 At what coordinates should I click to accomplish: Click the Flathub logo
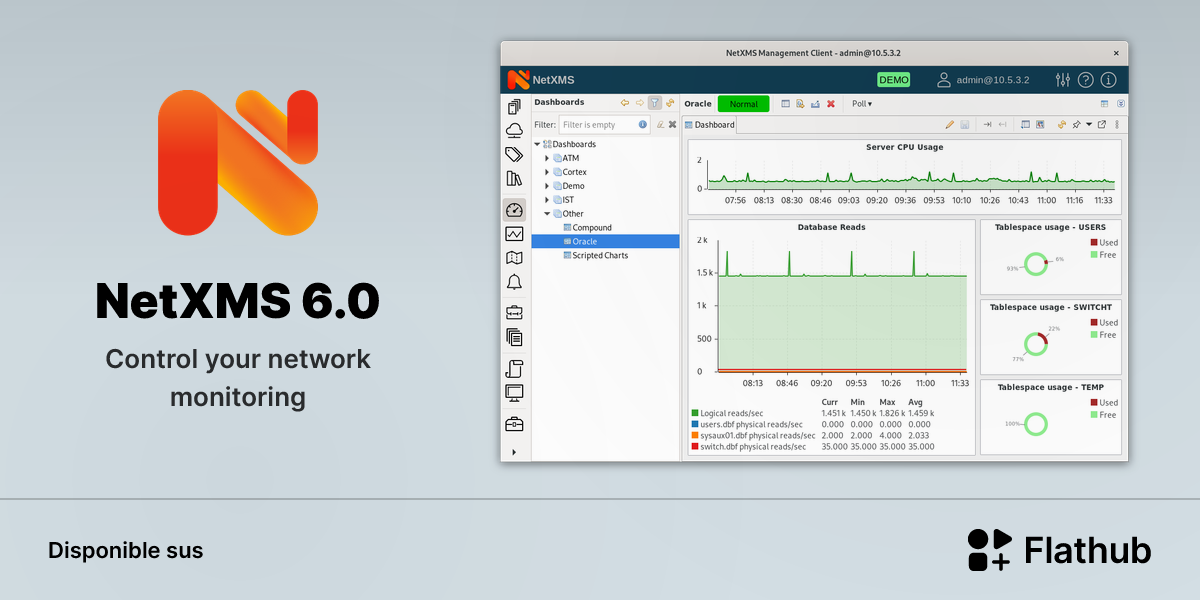click(1059, 550)
